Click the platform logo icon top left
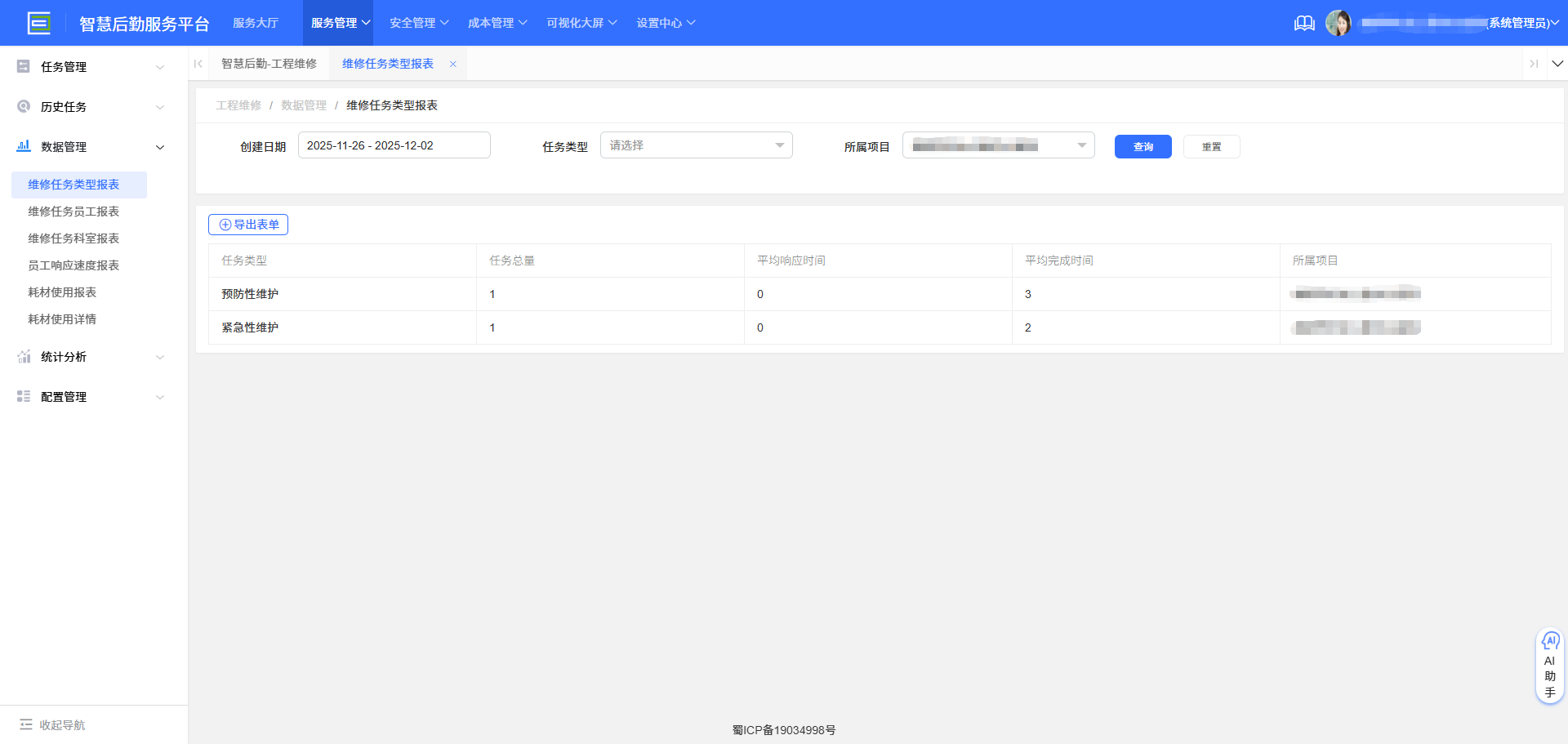Viewport: 1568px width, 744px height. [x=38, y=23]
